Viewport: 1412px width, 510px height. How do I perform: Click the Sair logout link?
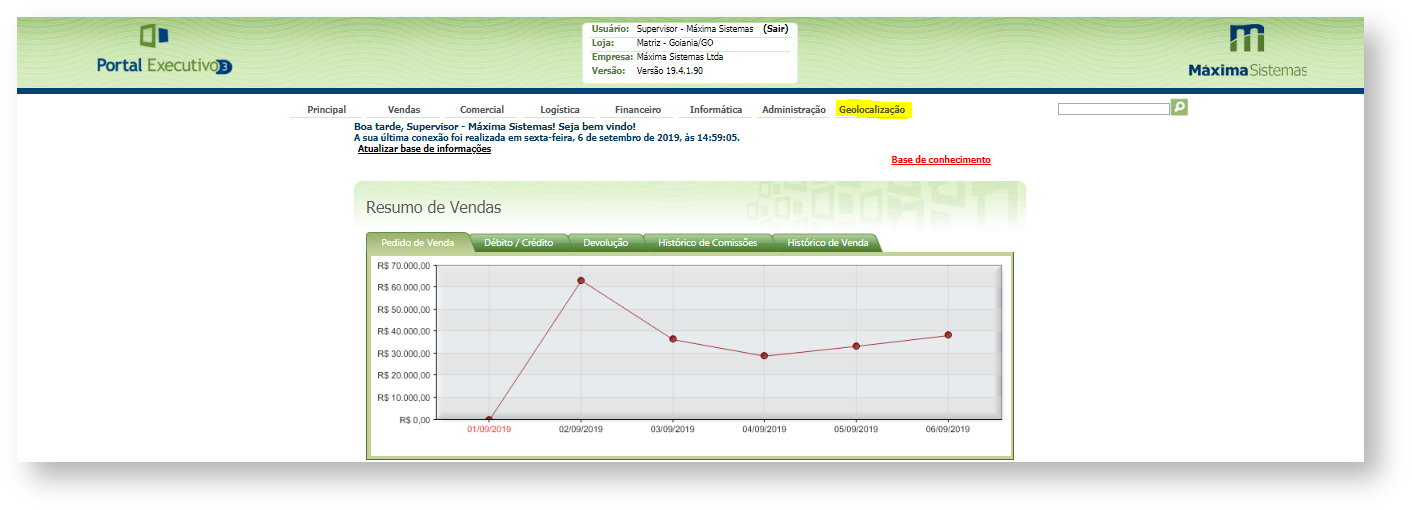coord(775,29)
